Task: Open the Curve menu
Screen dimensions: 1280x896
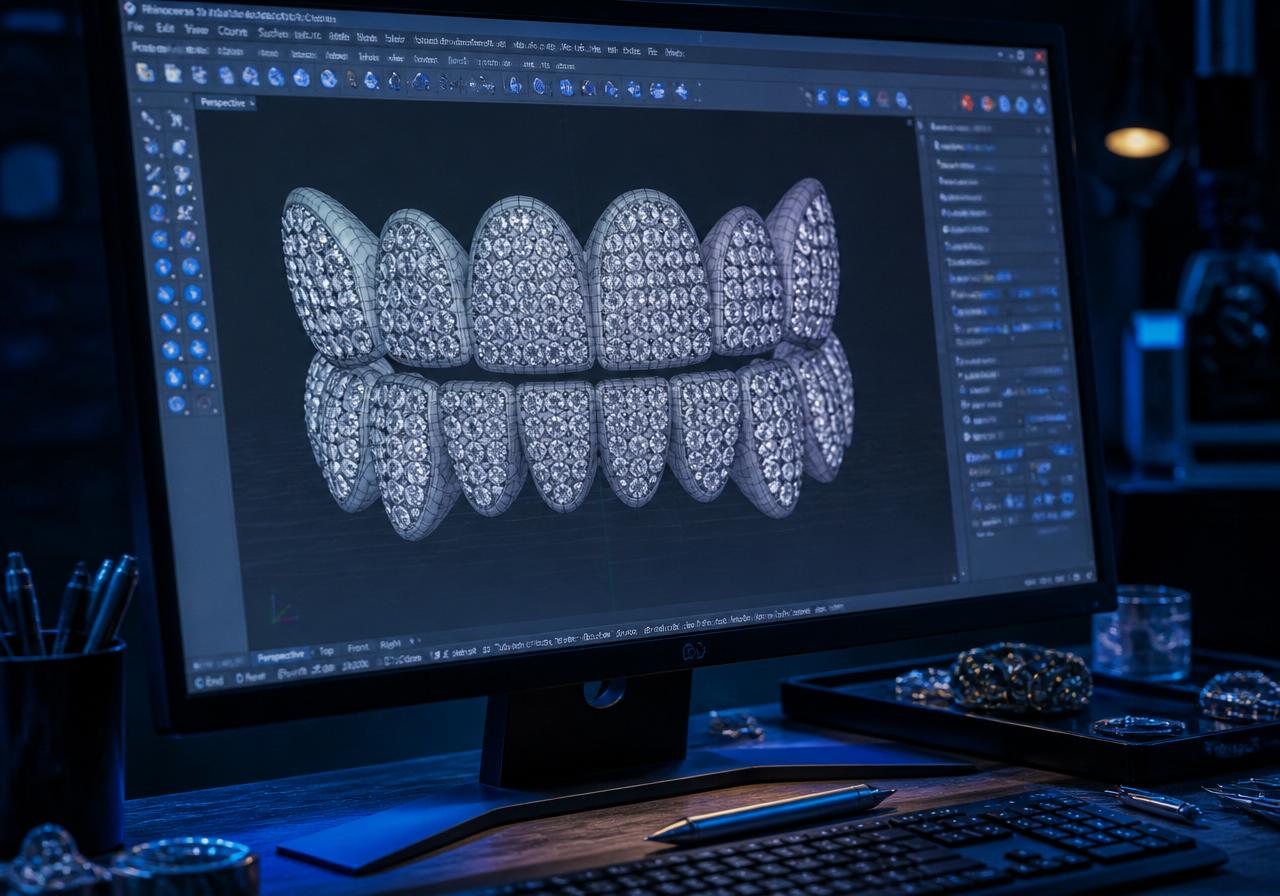Action: click(x=232, y=30)
